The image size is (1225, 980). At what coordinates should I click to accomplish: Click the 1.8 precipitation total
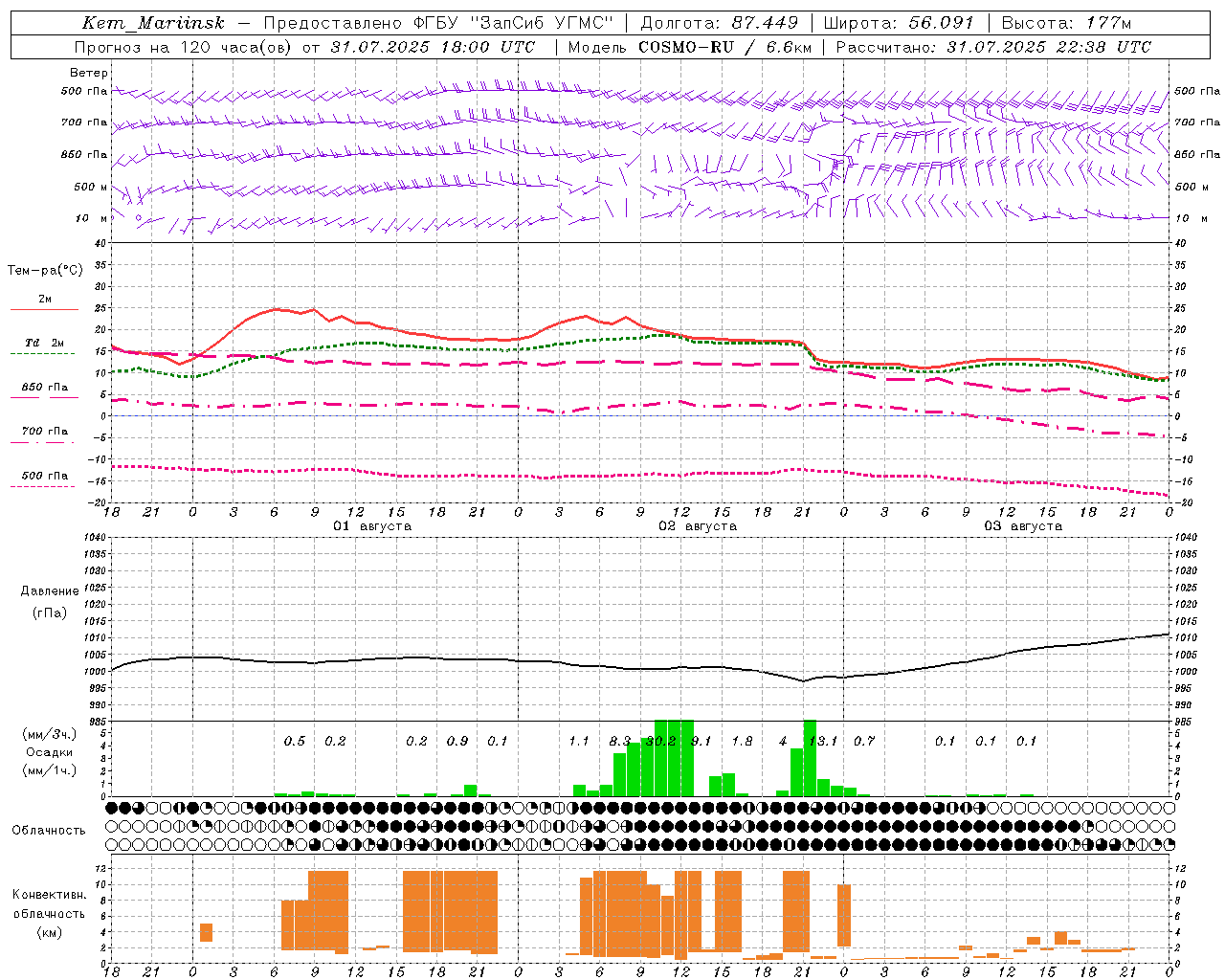tap(742, 742)
